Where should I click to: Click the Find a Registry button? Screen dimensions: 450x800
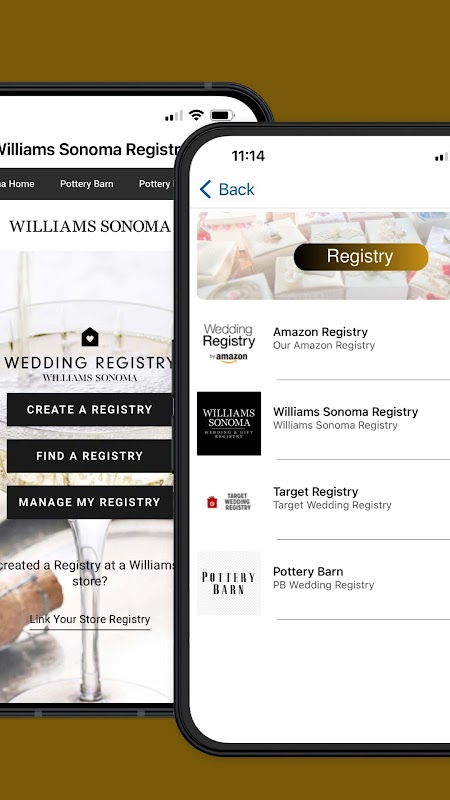click(89, 456)
